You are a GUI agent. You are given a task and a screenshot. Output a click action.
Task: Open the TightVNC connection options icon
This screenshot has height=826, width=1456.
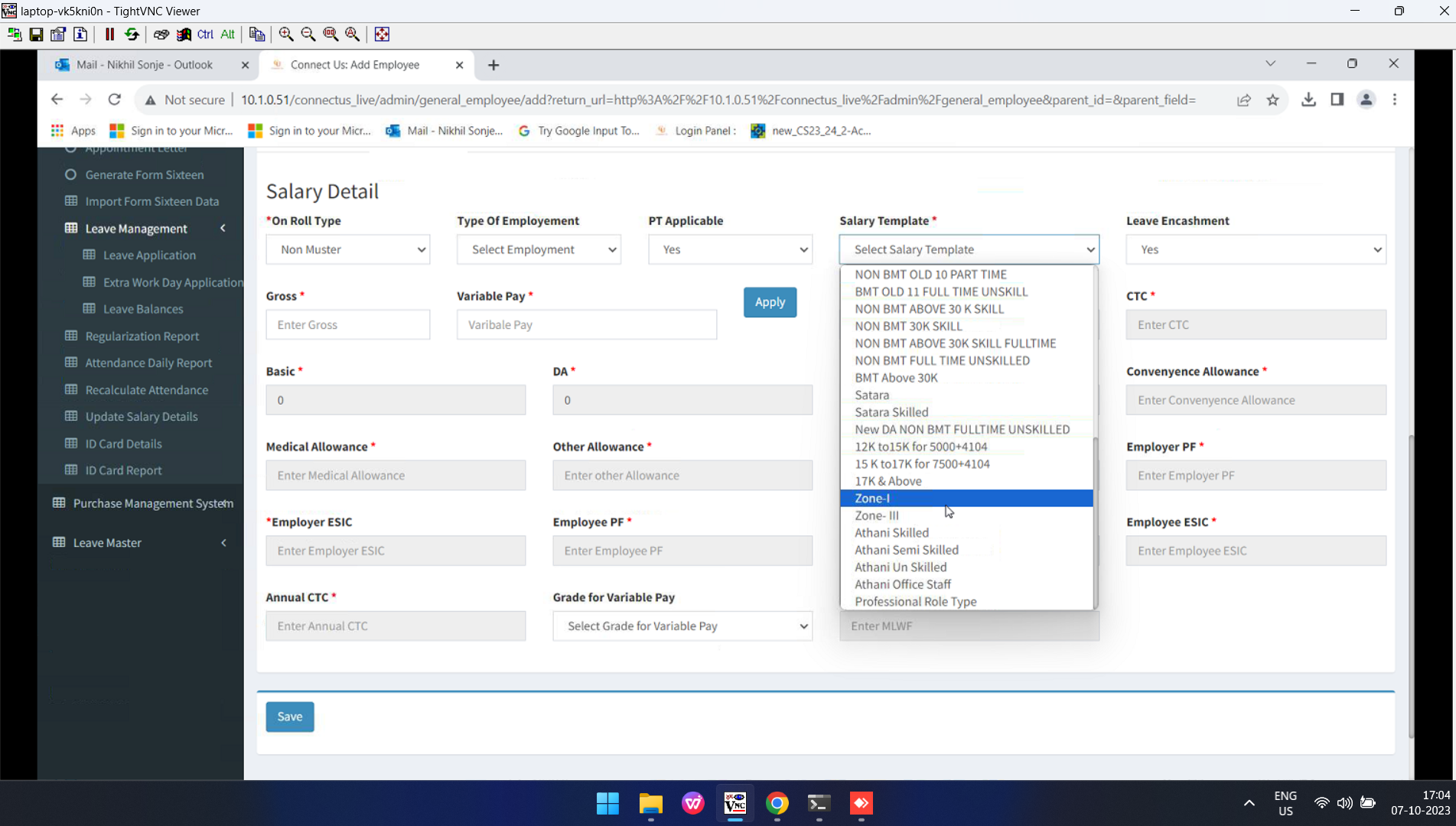coord(58,34)
